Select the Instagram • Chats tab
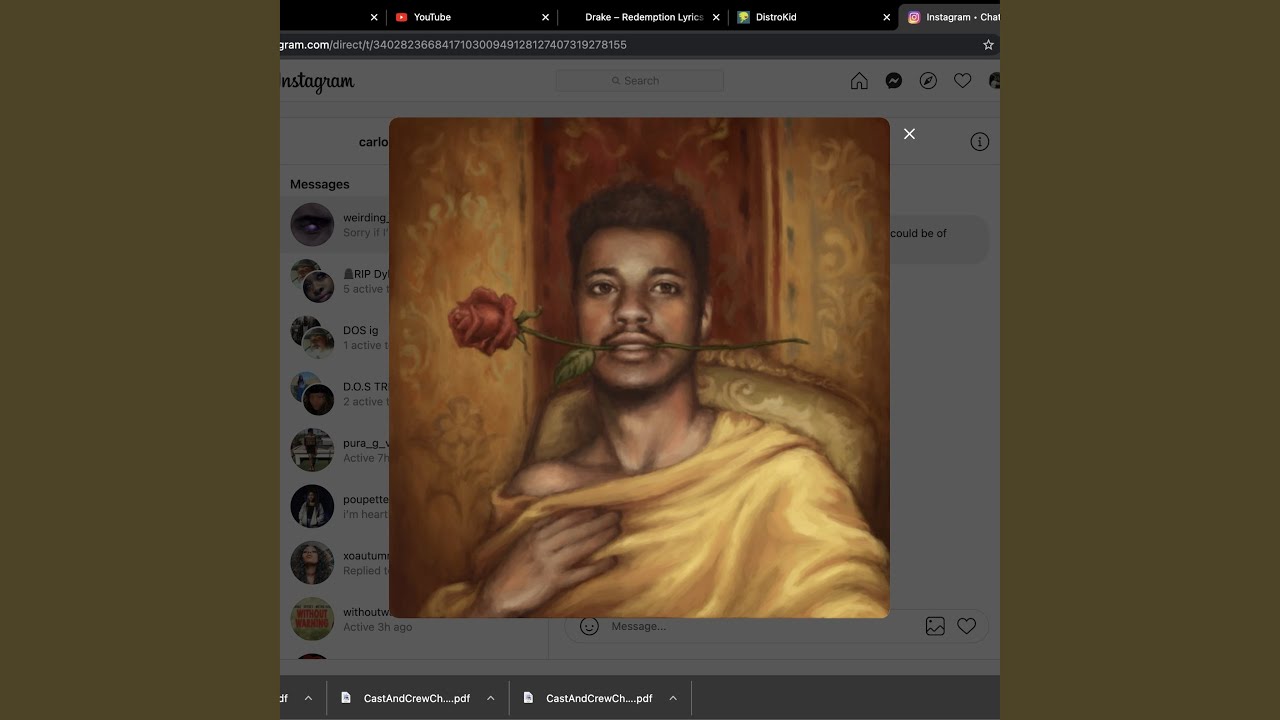The height and width of the screenshot is (720, 1280). (x=950, y=17)
